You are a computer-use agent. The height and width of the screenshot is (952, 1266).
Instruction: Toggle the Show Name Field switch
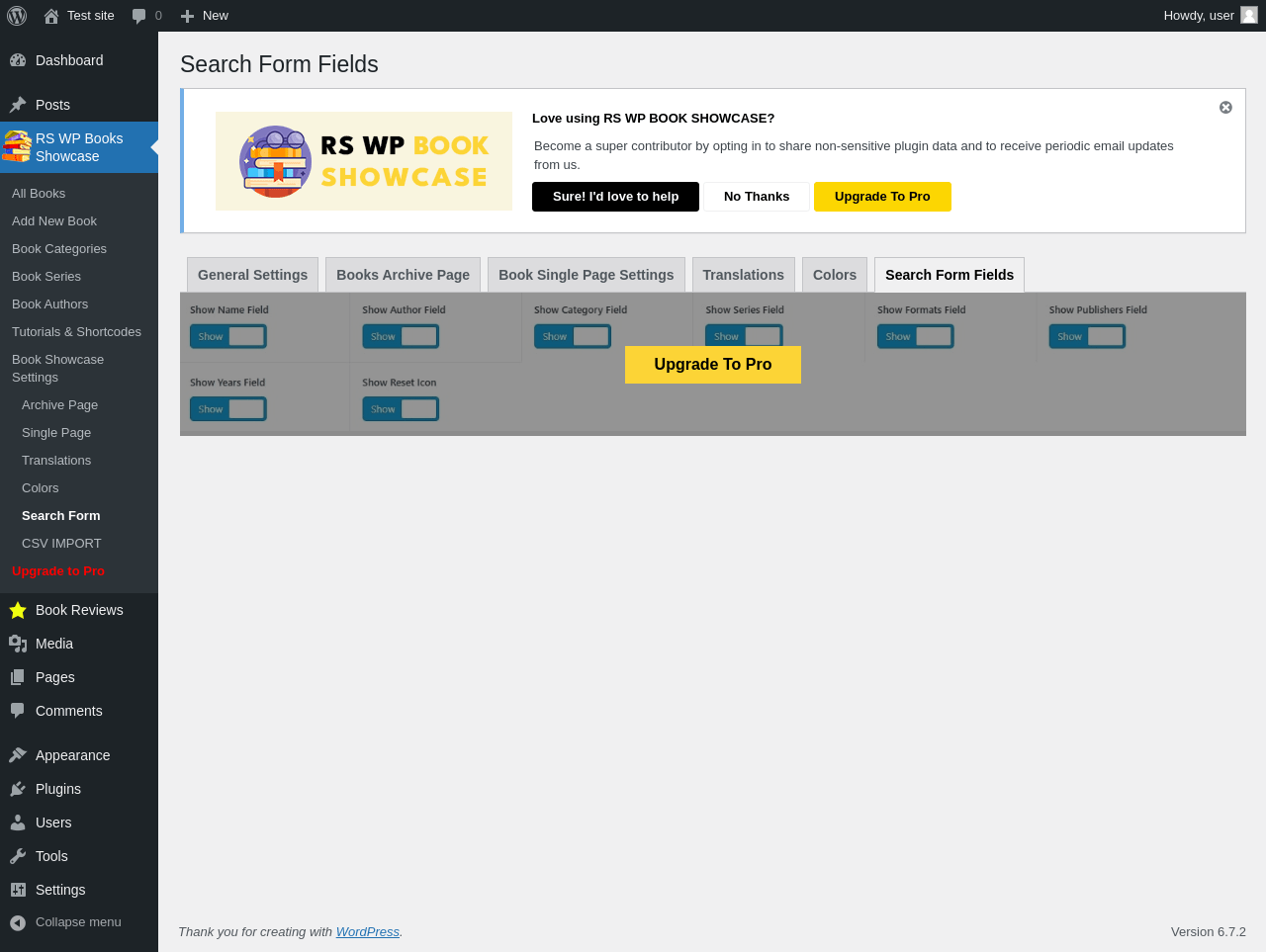click(x=228, y=336)
